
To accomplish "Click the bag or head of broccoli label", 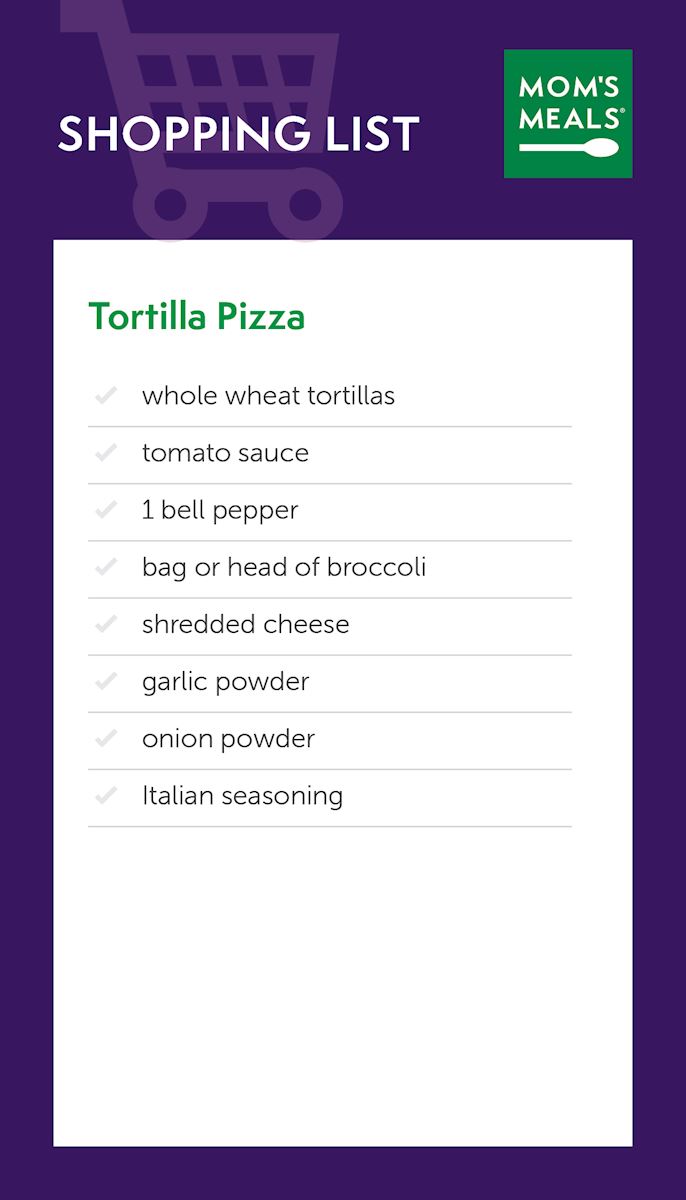I will [x=284, y=567].
